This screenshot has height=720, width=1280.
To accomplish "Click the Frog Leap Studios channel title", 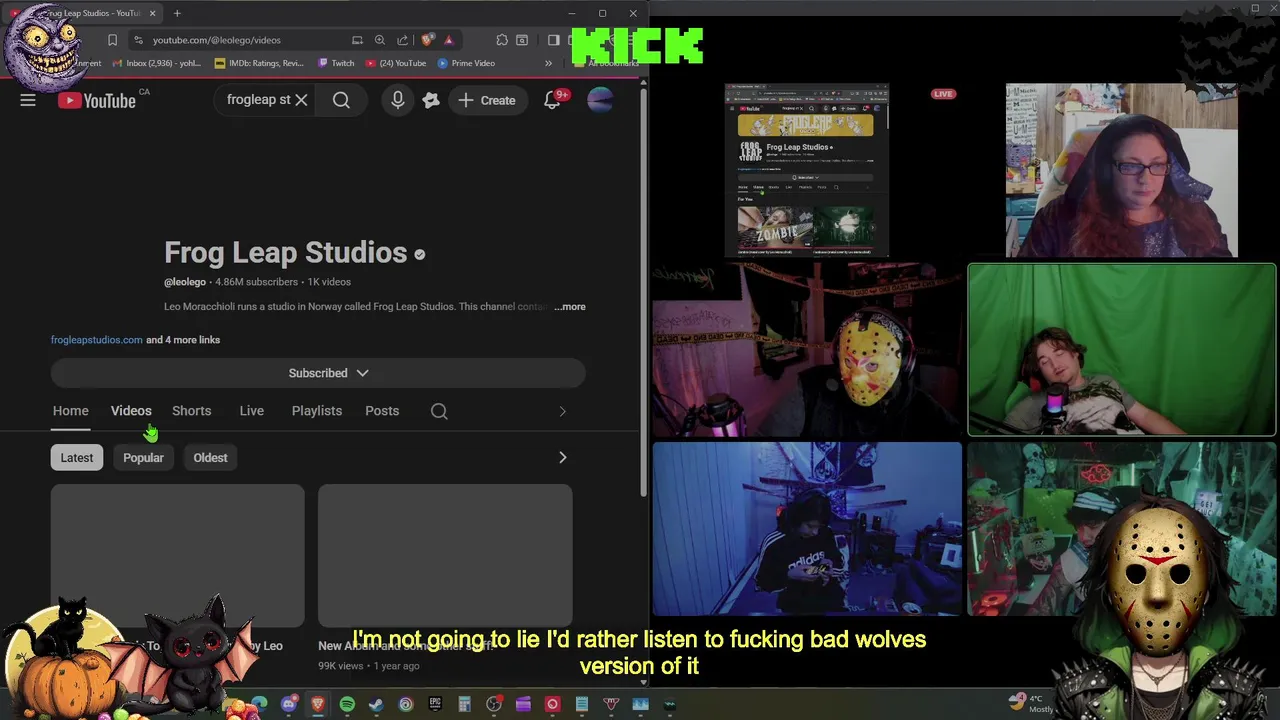I will [286, 253].
